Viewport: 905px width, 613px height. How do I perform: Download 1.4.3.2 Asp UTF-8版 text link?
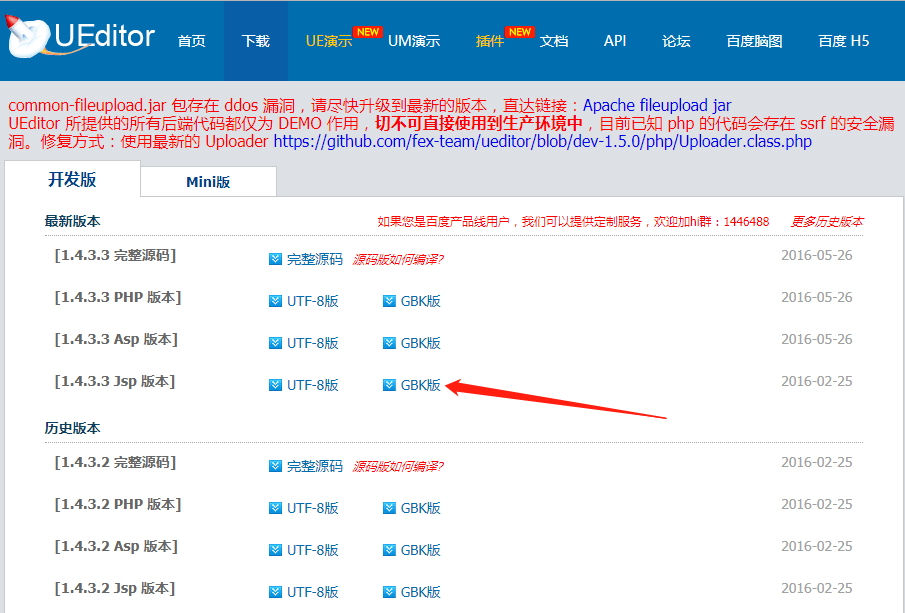pyautogui.click(x=313, y=550)
